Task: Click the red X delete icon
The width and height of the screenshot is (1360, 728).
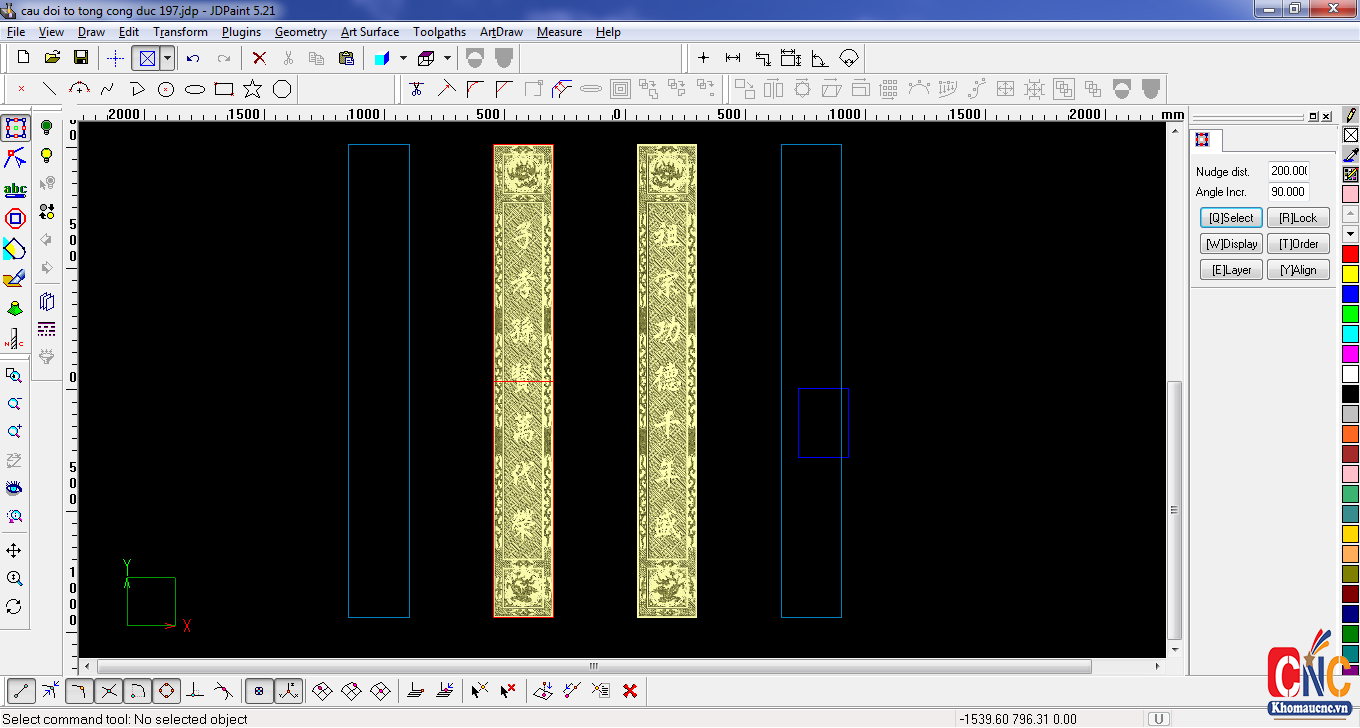Action: point(259,58)
